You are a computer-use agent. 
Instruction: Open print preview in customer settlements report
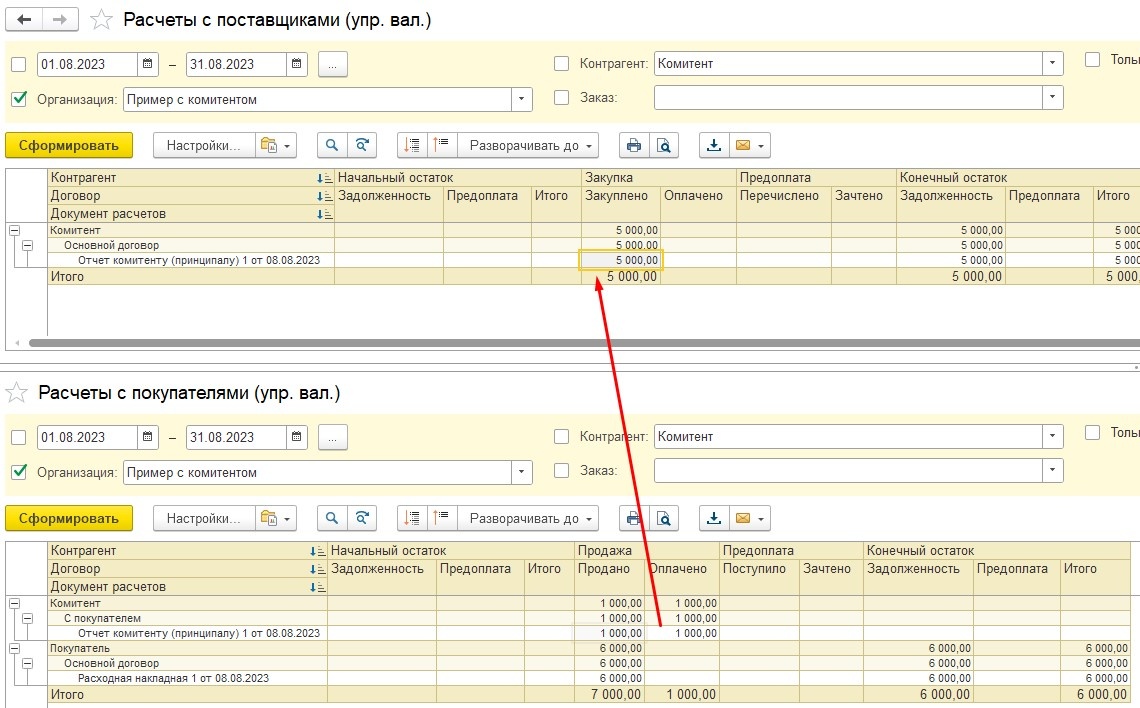(663, 518)
